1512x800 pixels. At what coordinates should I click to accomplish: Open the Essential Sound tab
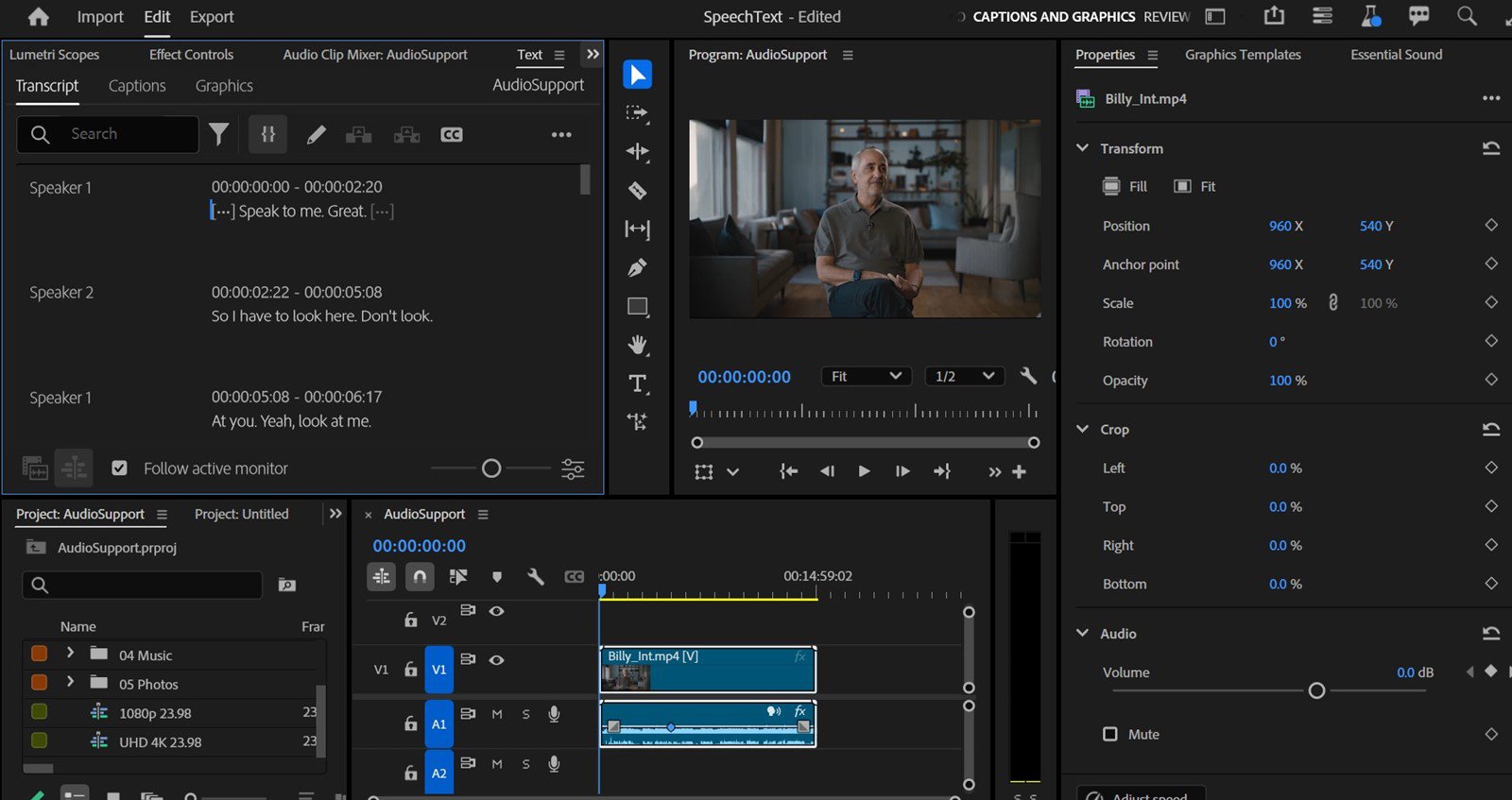pos(1396,55)
